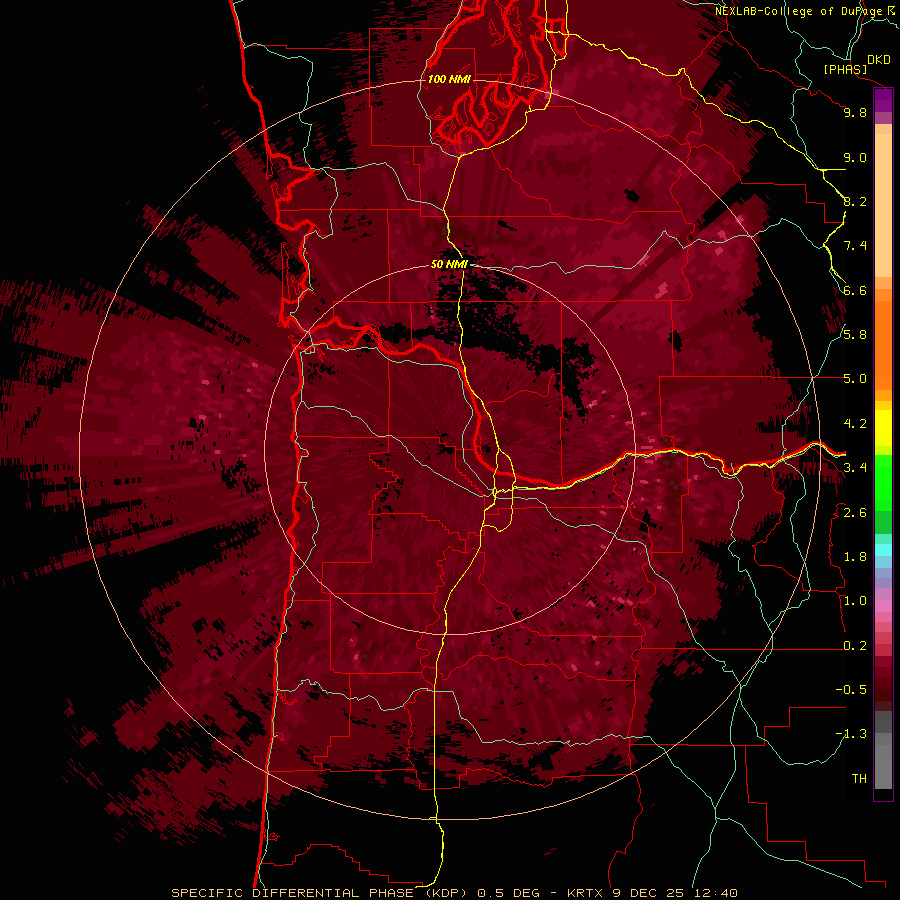Pick the bright orange color bar segment
This screenshot has width=900, height=900.
point(883,344)
